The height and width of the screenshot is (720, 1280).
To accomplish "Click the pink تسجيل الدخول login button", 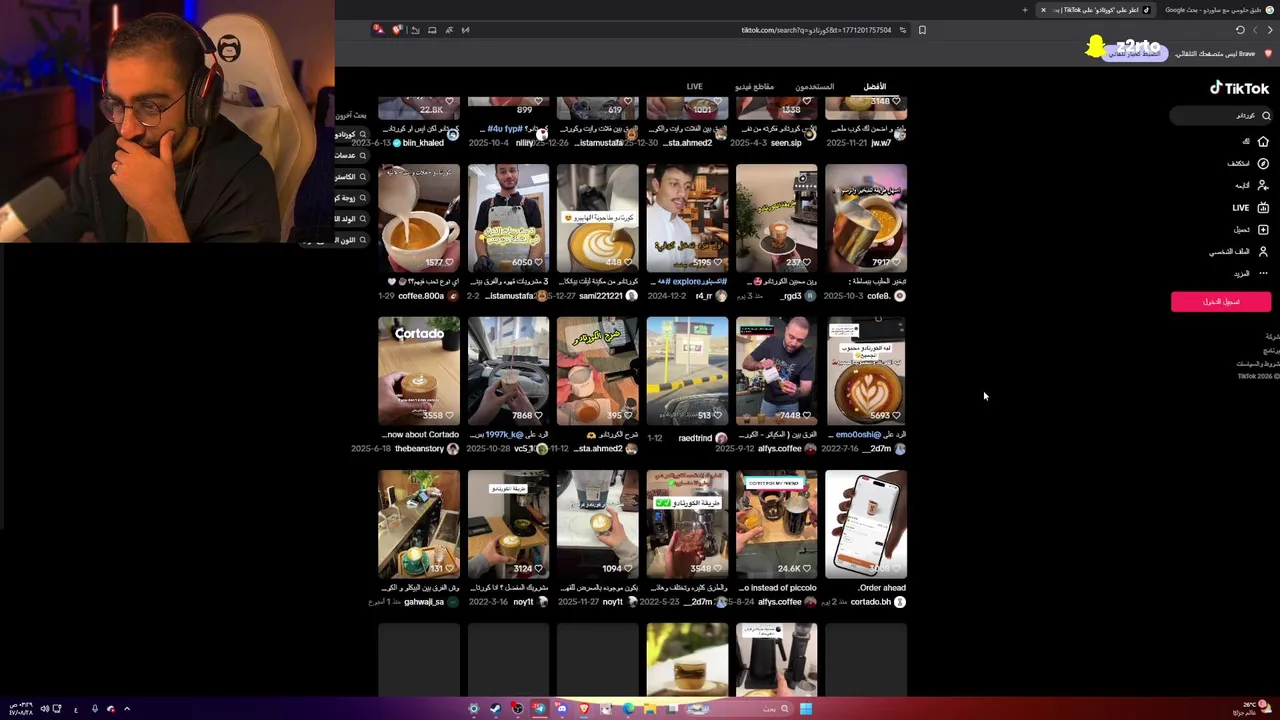I will pyautogui.click(x=1221, y=302).
